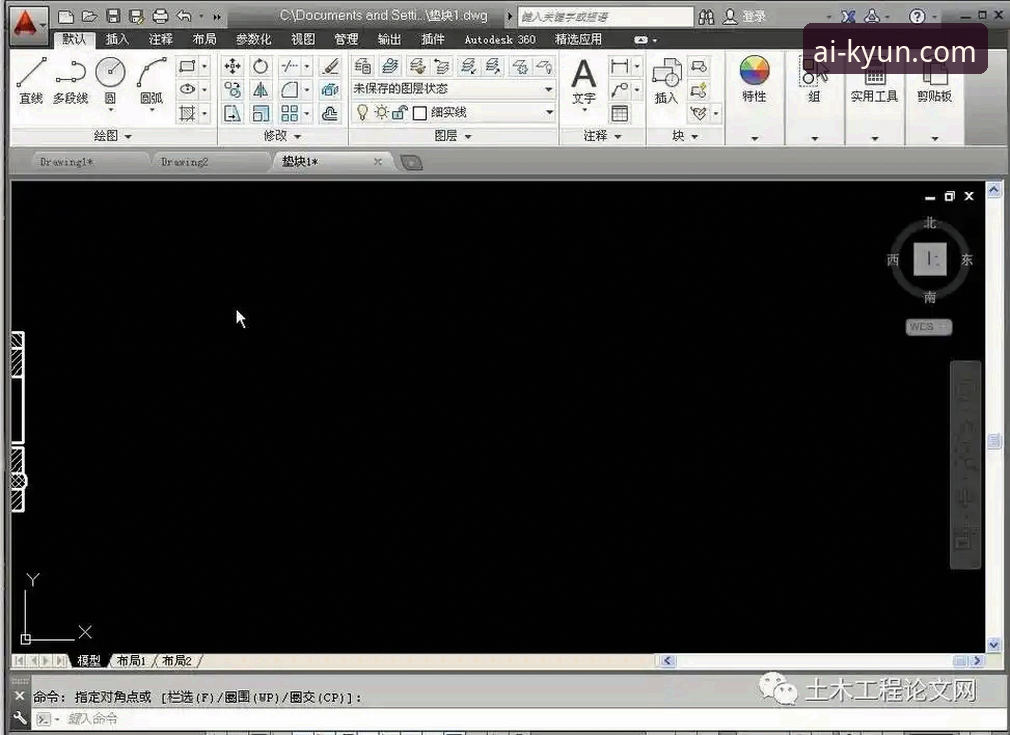The image size is (1010, 735).
Task: Select the Fillet tool icon
Action: coord(290,90)
